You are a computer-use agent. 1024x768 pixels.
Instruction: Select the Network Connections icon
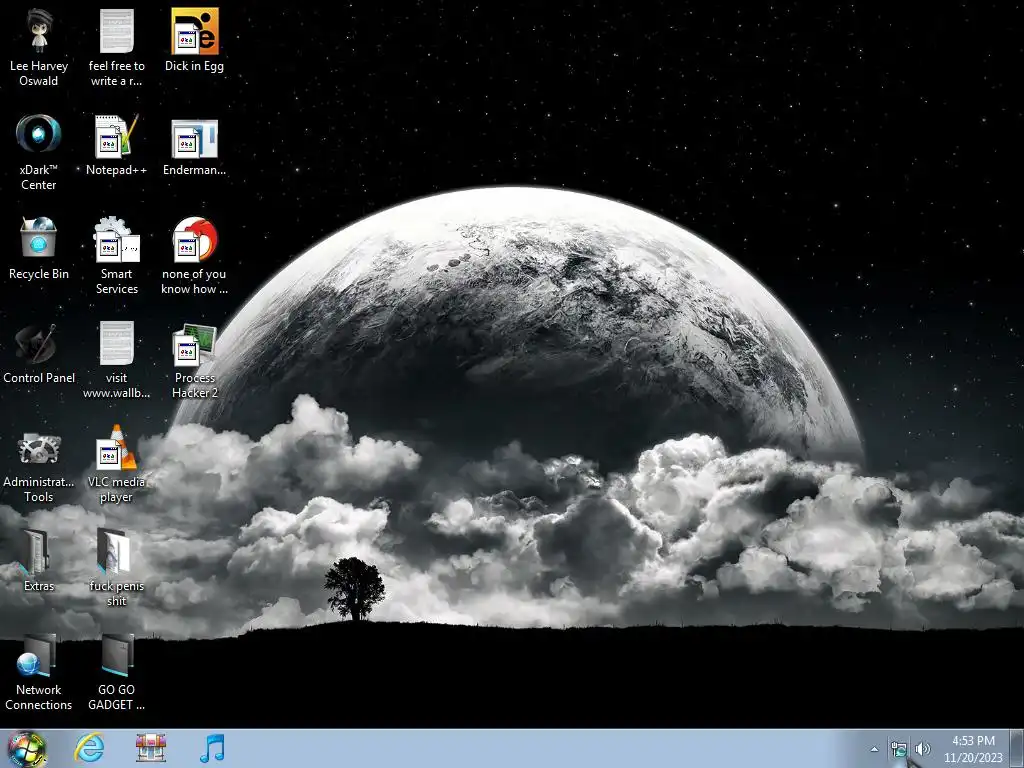tap(39, 671)
